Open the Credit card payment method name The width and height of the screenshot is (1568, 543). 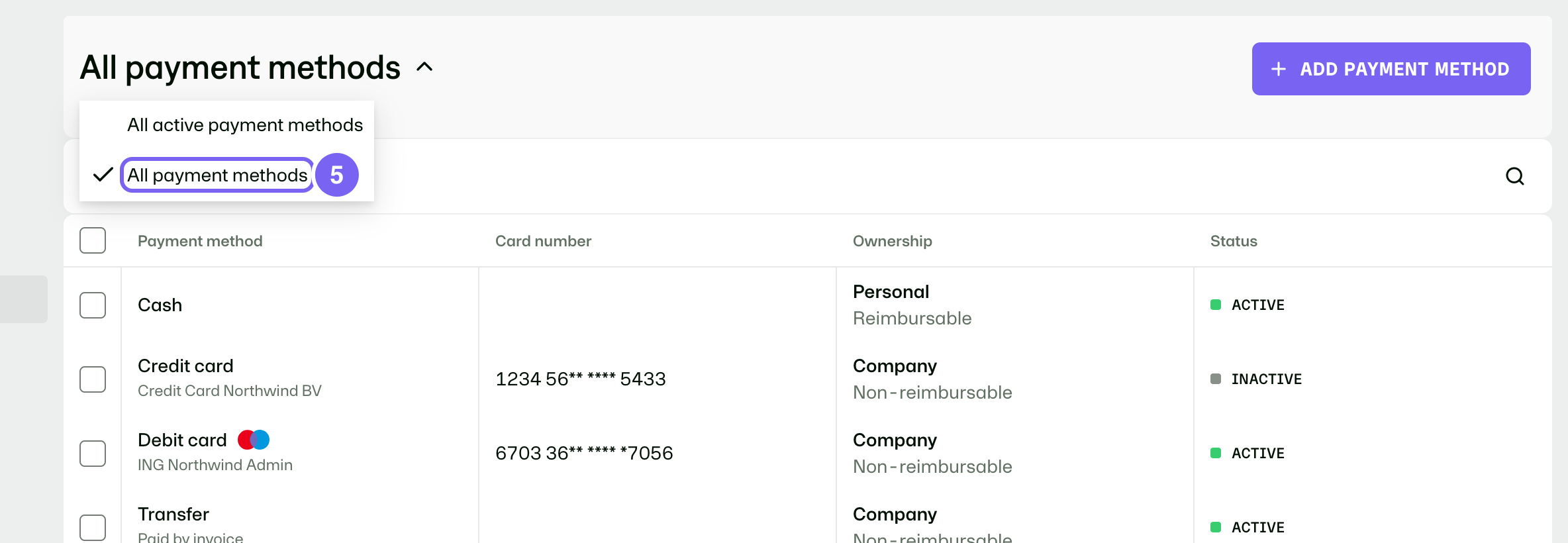click(x=185, y=366)
